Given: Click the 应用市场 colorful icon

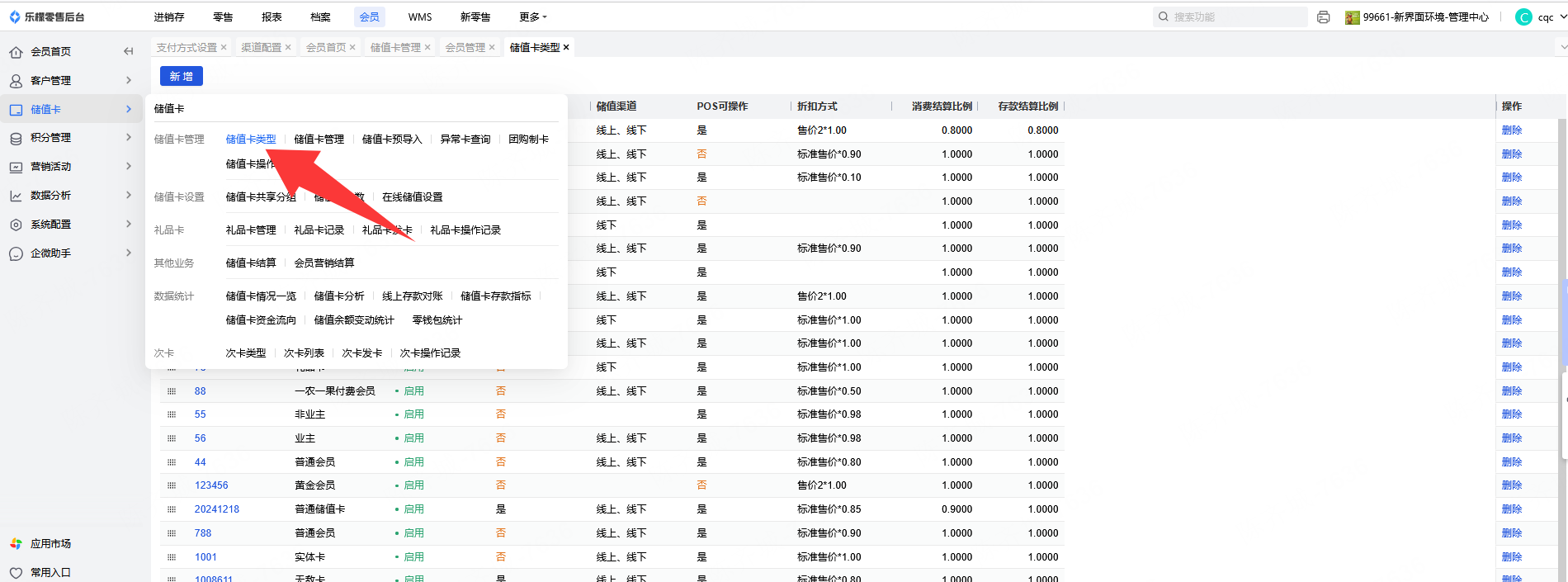Looking at the screenshot, I should pos(16,544).
